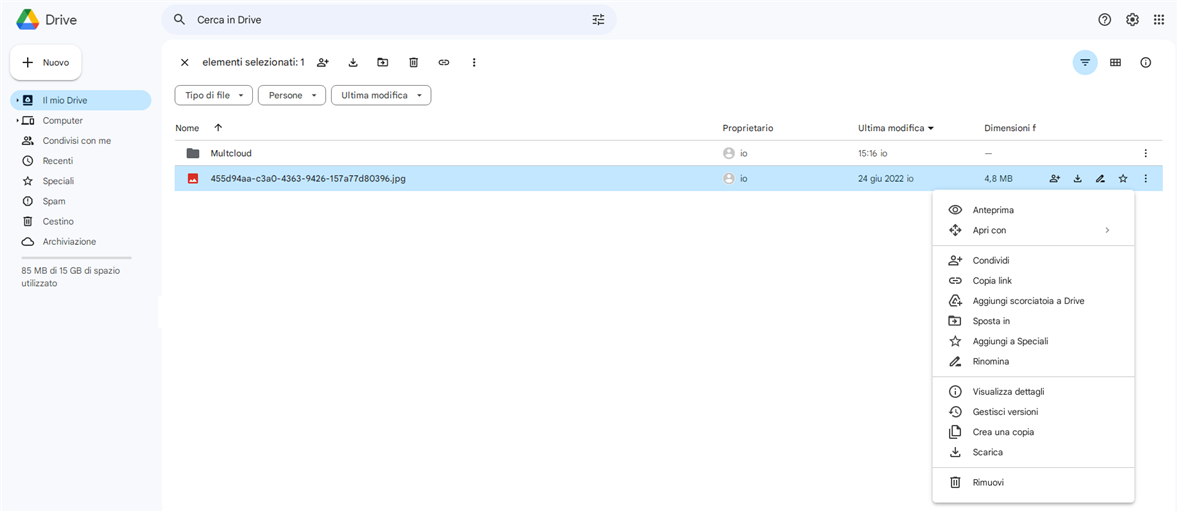The image size is (1177, 511).
Task: Choose Crea una copia menu entry
Action: coord(1033,432)
